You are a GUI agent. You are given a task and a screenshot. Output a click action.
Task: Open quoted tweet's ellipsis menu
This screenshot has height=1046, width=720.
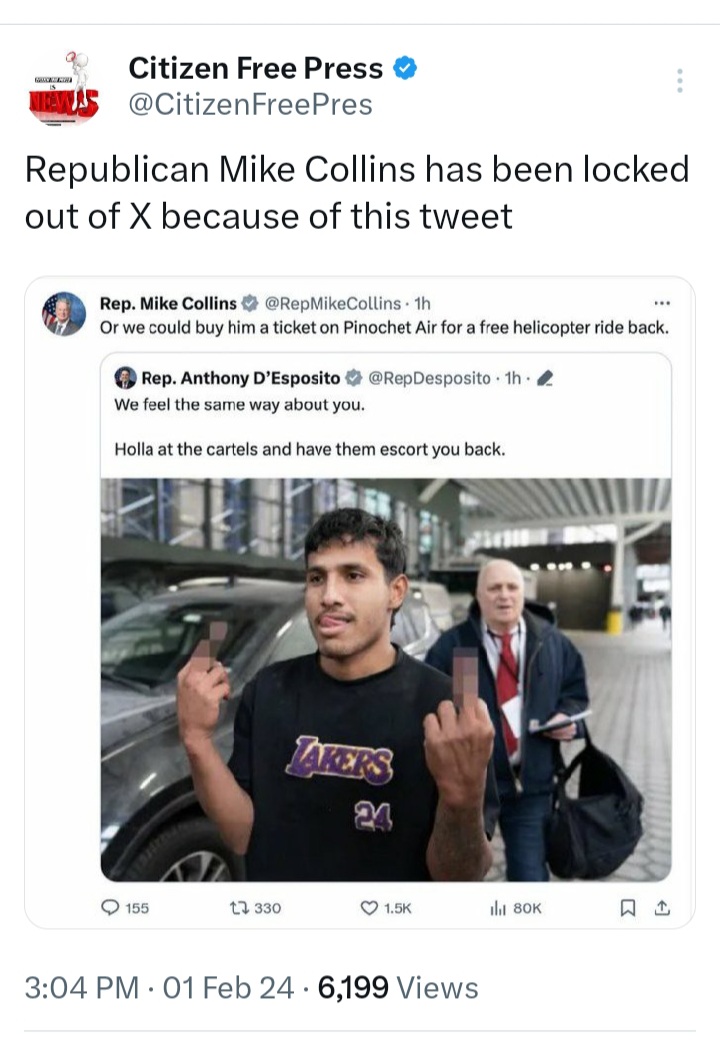pyautogui.click(x=661, y=304)
